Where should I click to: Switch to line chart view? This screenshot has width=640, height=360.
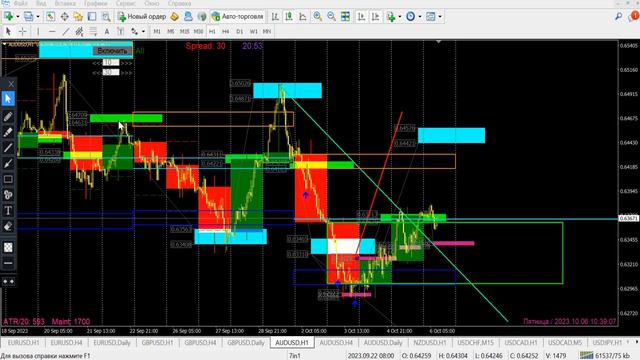point(303,17)
